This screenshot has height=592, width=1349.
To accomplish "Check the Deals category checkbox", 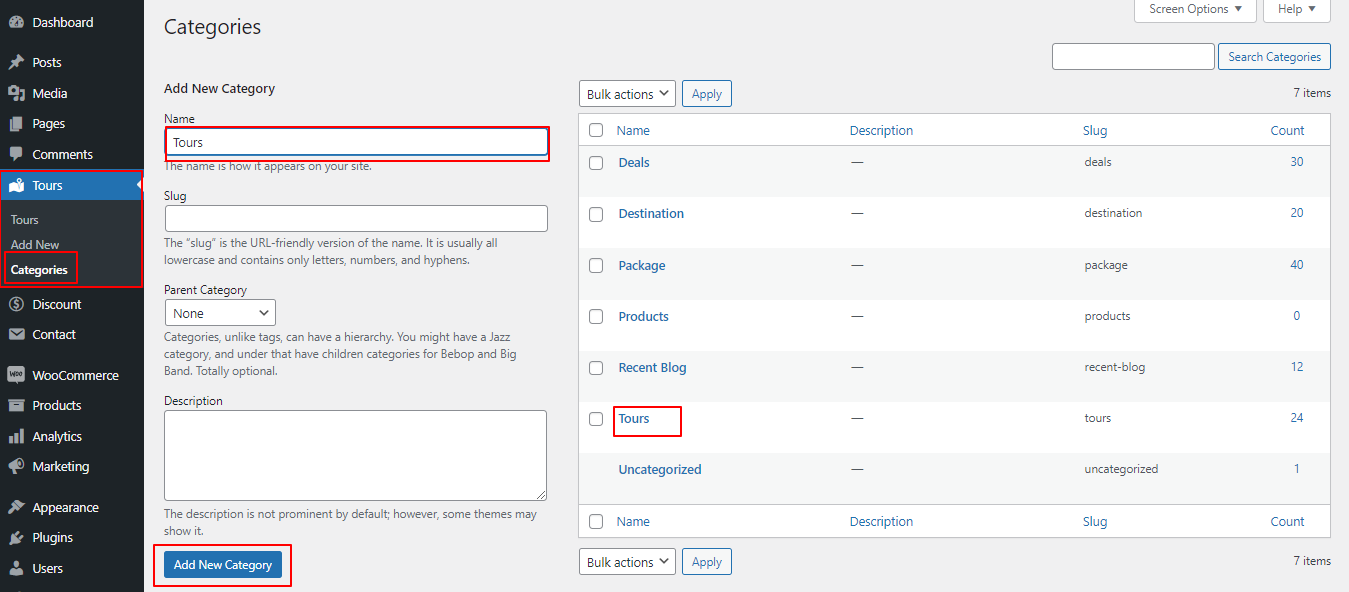I will click(596, 163).
